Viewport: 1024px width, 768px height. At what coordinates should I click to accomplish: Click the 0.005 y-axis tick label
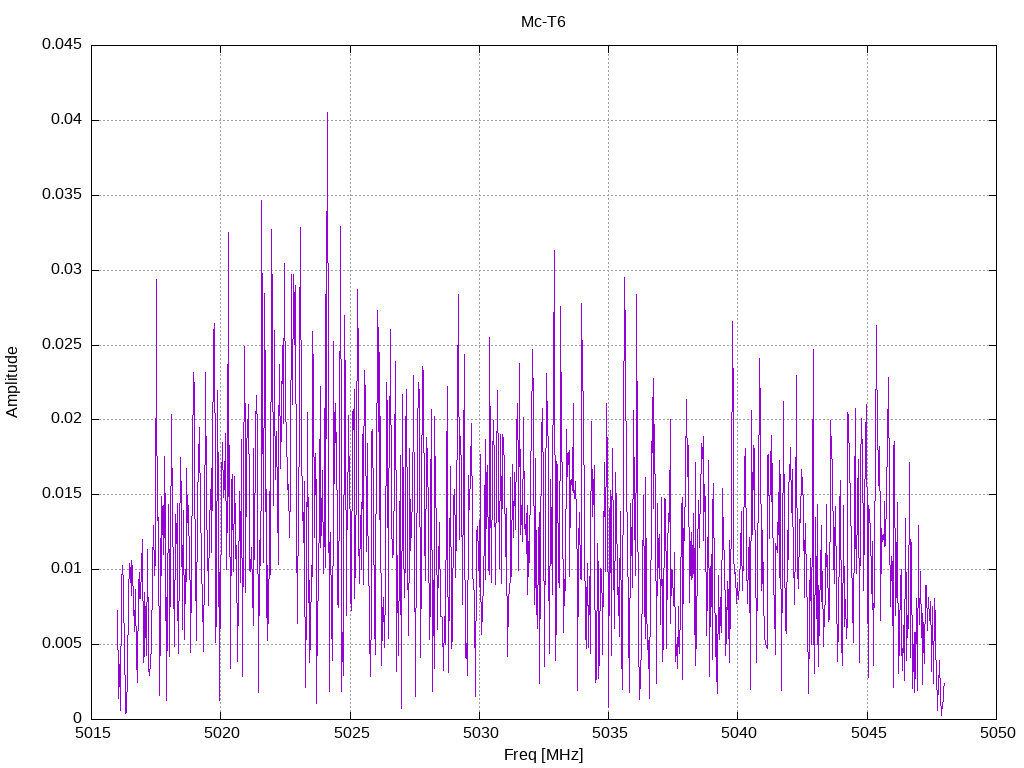click(x=61, y=644)
